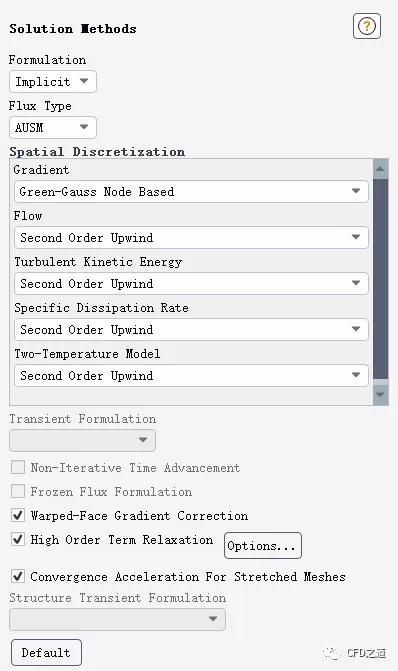
Task: Click the Default button
Action: [46, 653]
